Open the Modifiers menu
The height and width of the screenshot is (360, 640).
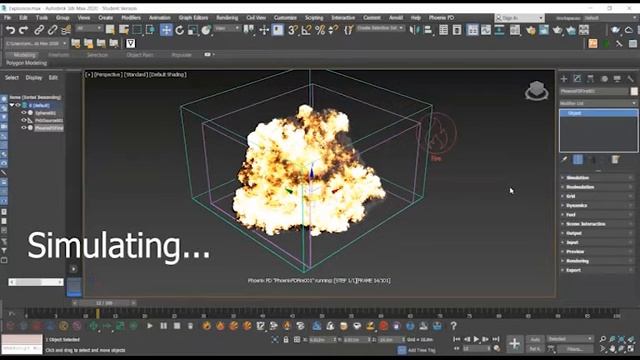coord(131,18)
